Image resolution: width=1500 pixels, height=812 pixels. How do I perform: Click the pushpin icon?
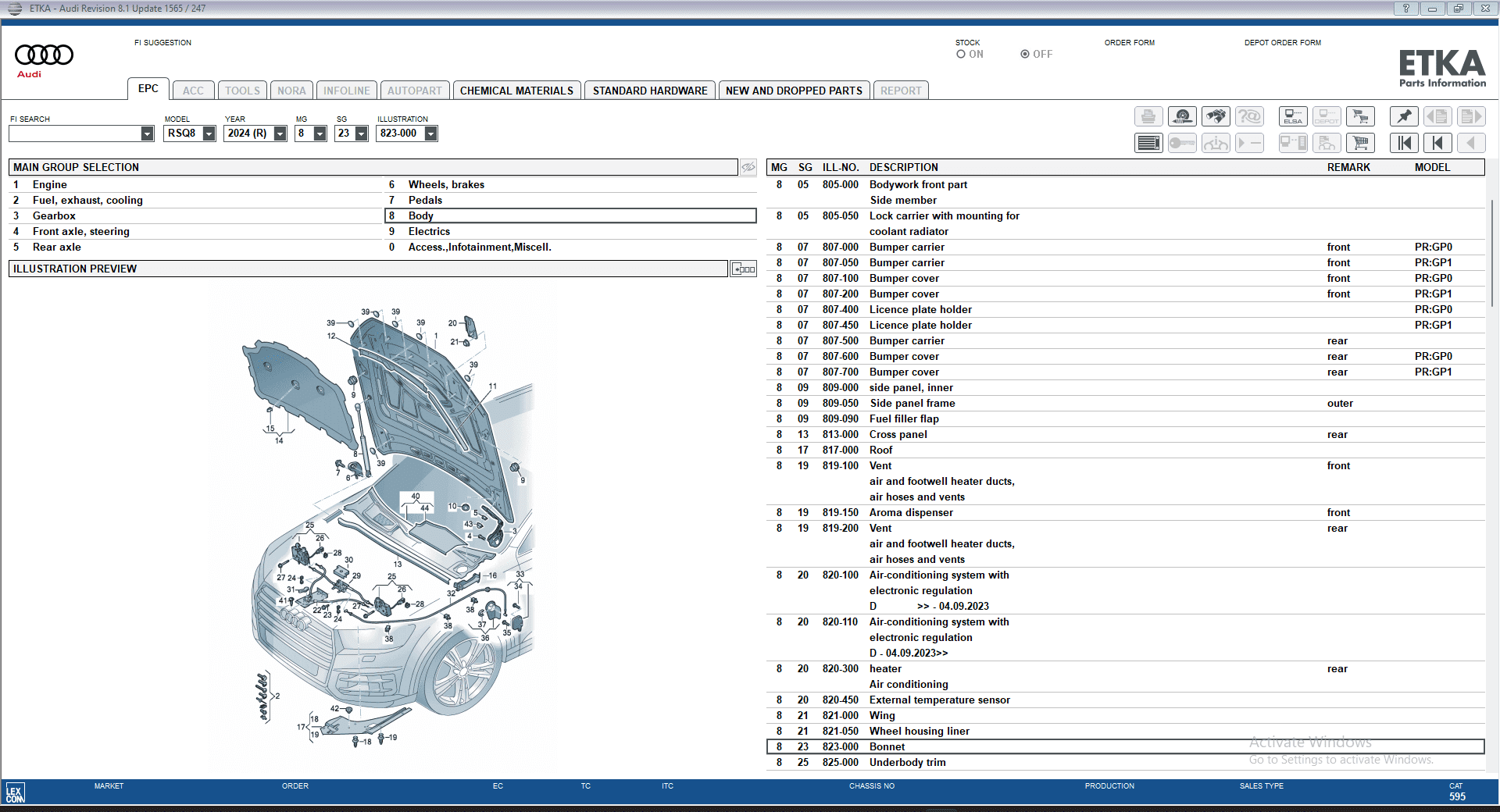(1404, 117)
